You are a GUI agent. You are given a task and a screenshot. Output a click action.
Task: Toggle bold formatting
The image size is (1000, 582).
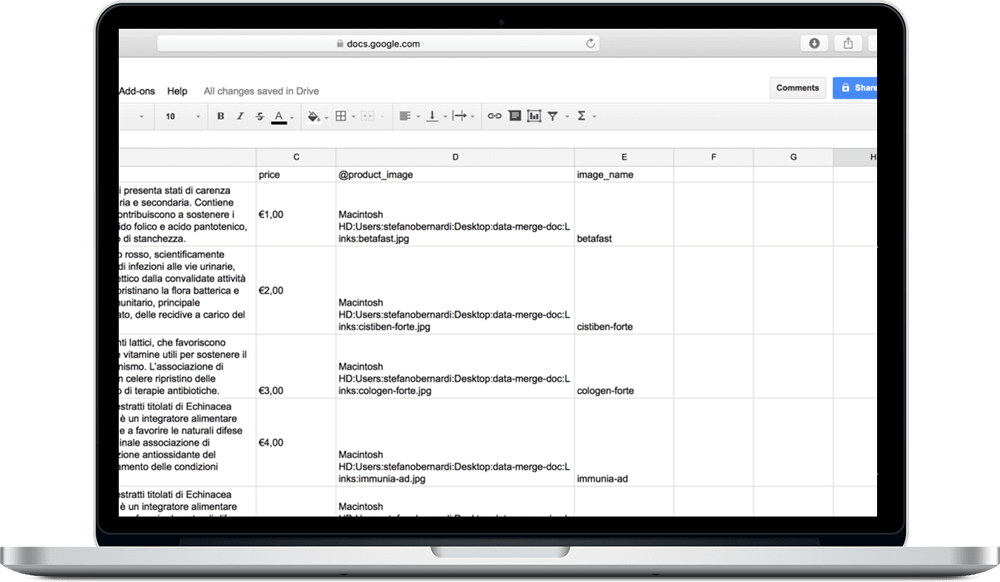click(x=221, y=116)
